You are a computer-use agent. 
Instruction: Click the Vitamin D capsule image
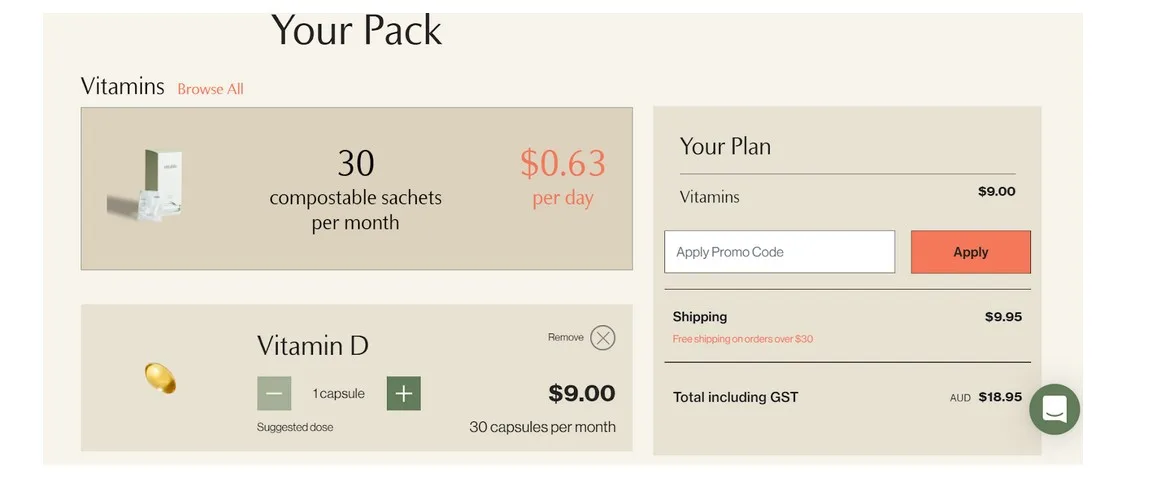point(160,378)
